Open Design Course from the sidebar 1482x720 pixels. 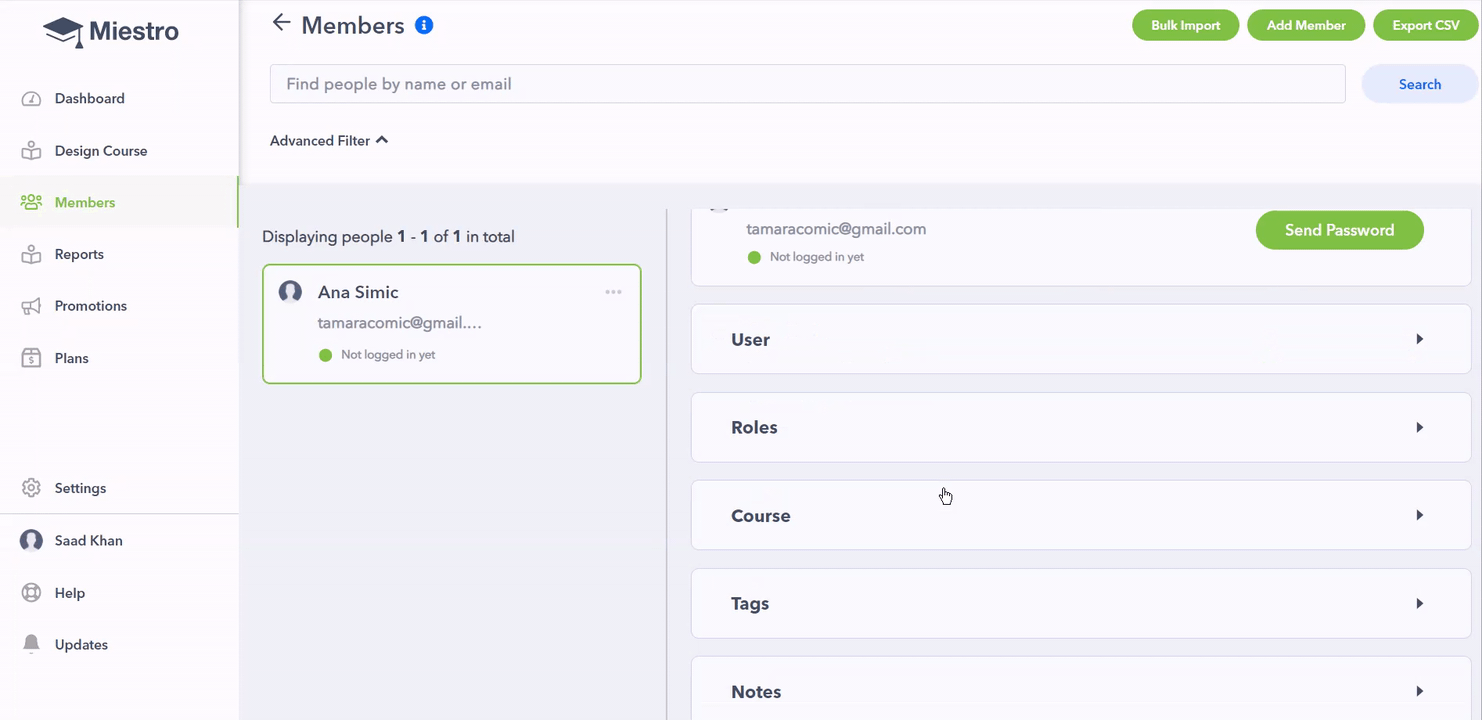point(101,151)
